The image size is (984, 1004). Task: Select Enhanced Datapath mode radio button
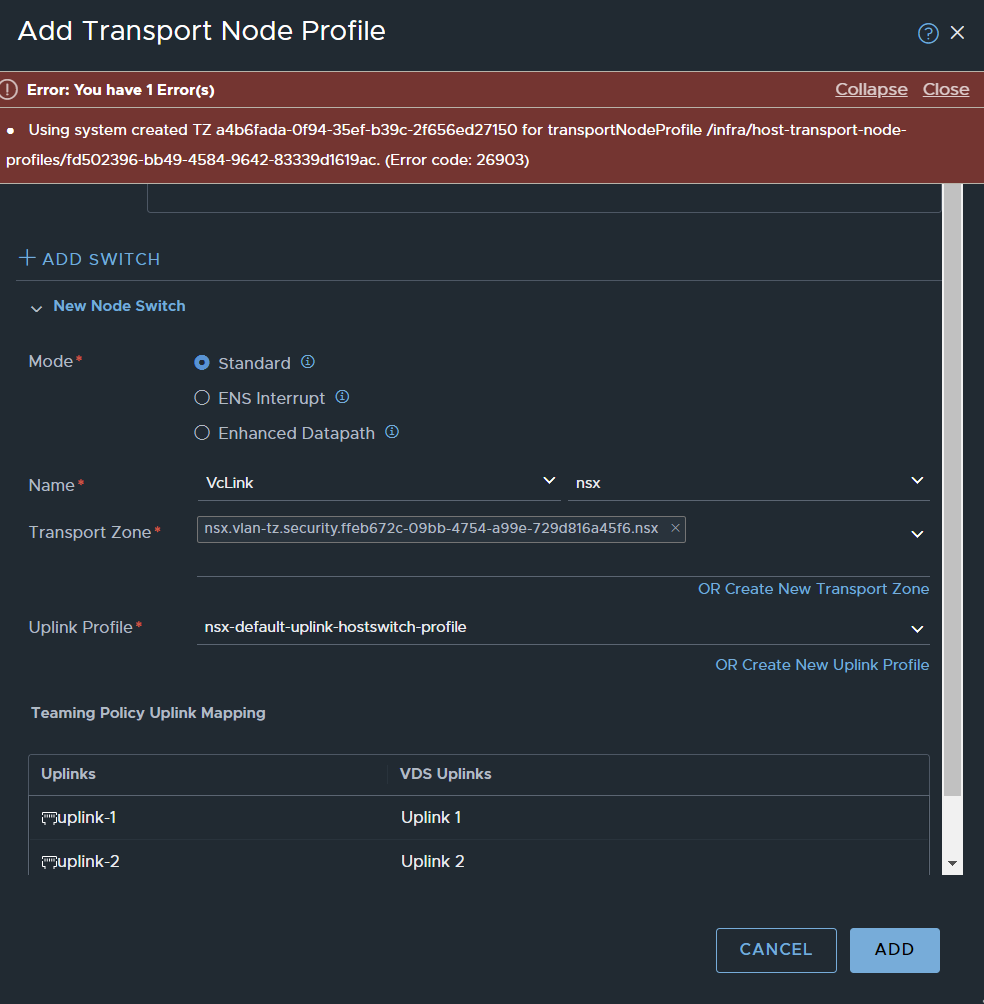[x=202, y=433]
